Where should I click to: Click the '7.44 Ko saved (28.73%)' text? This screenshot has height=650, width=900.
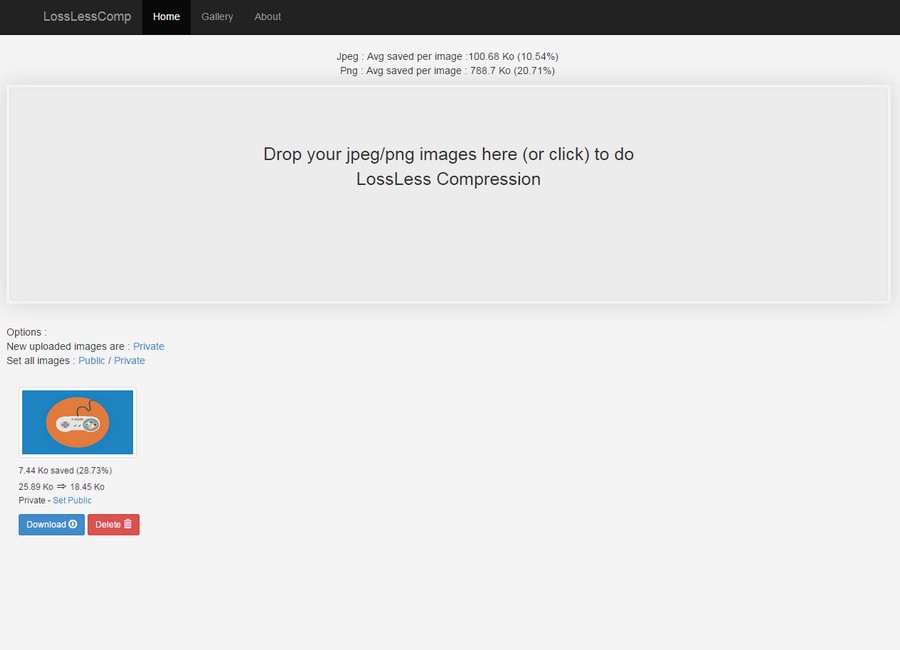(x=65, y=471)
